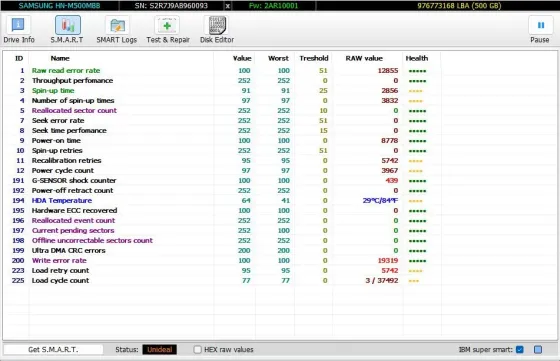560x361 pixels.
Task: Open the Test & Repair tool
Action: (x=168, y=30)
